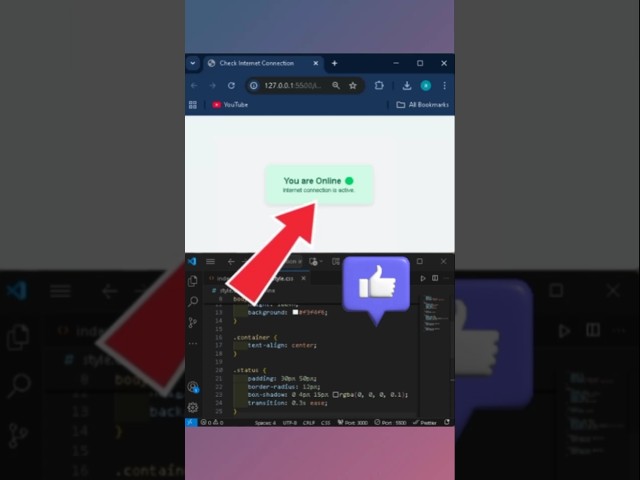Click the Port 3000 status item
Screen dimensions: 640x480
point(353,422)
